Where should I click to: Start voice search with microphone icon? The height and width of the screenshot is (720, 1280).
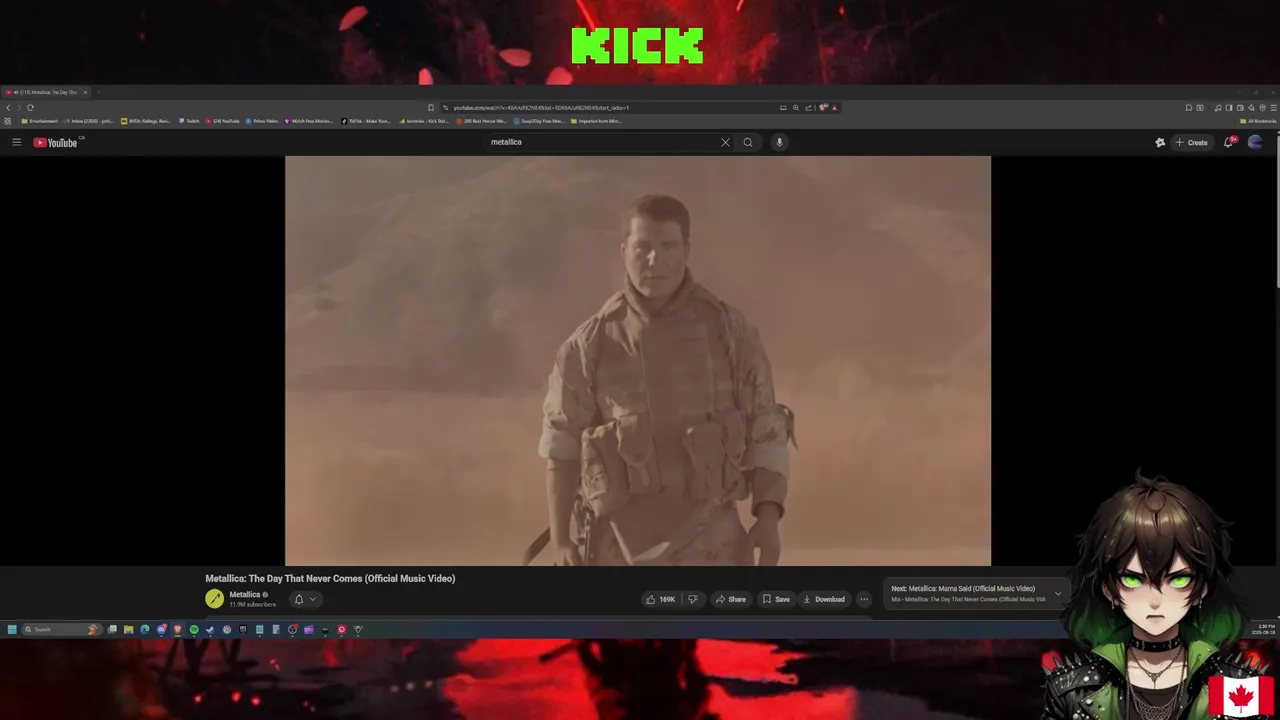pyautogui.click(x=779, y=142)
